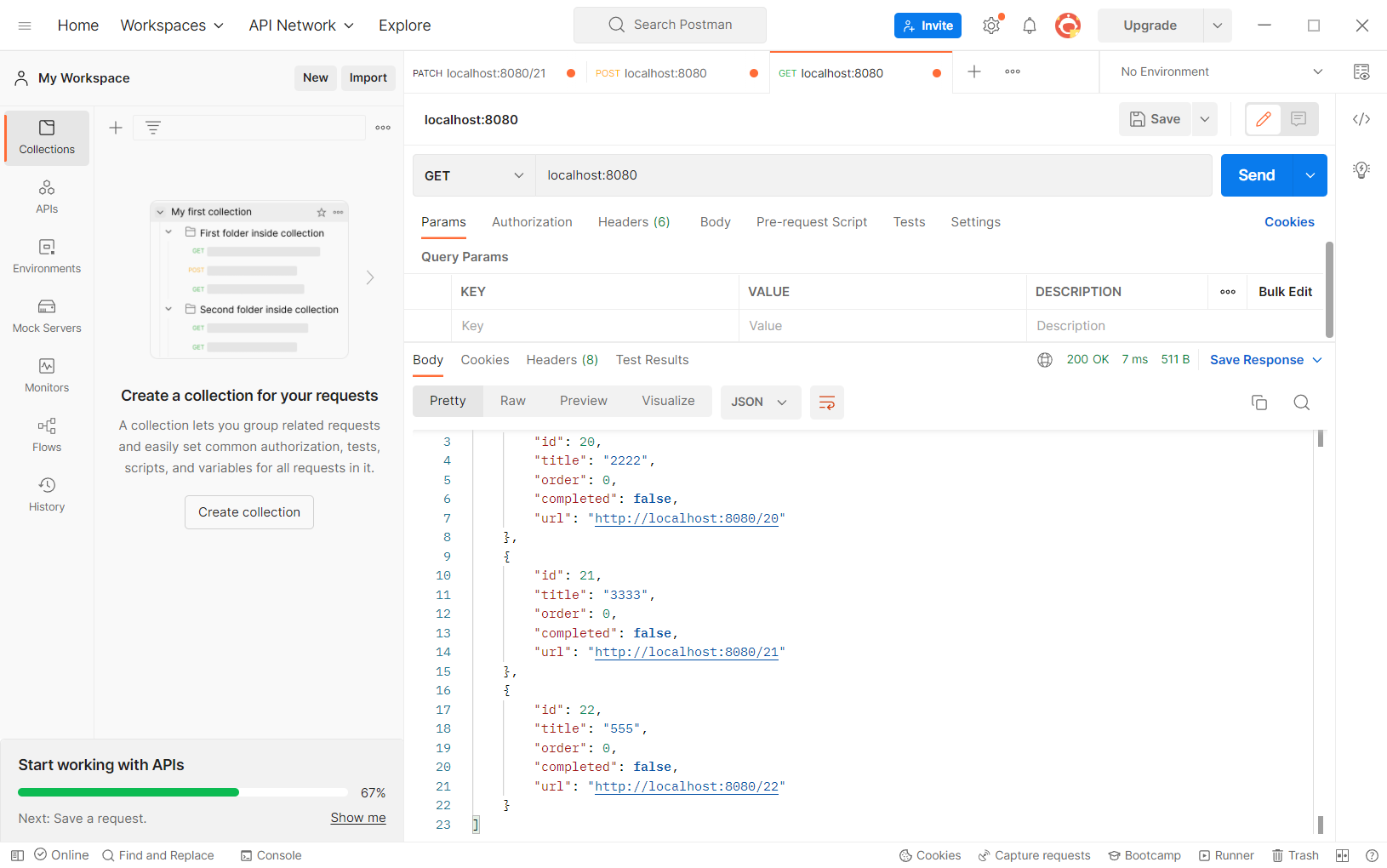Viewport: 1387px width, 868px height.
Task: Click the API onboarding progress bar
Action: coord(182,791)
